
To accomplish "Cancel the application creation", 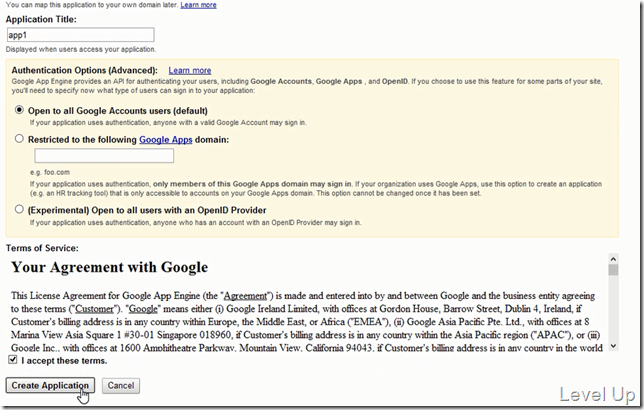I will [121, 385].
